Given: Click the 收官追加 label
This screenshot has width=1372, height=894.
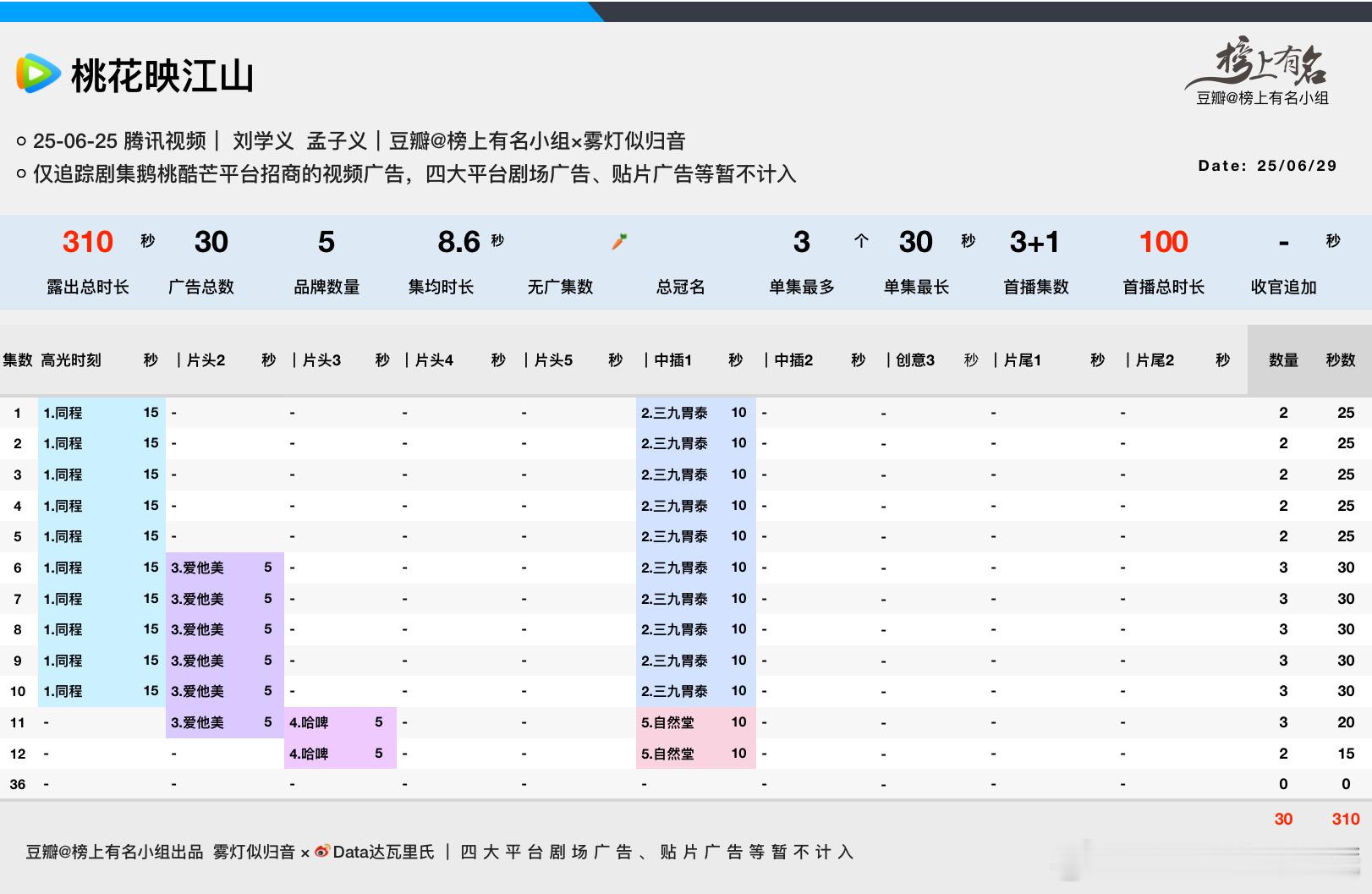Looking at the screenshot, I should 1283,287.
